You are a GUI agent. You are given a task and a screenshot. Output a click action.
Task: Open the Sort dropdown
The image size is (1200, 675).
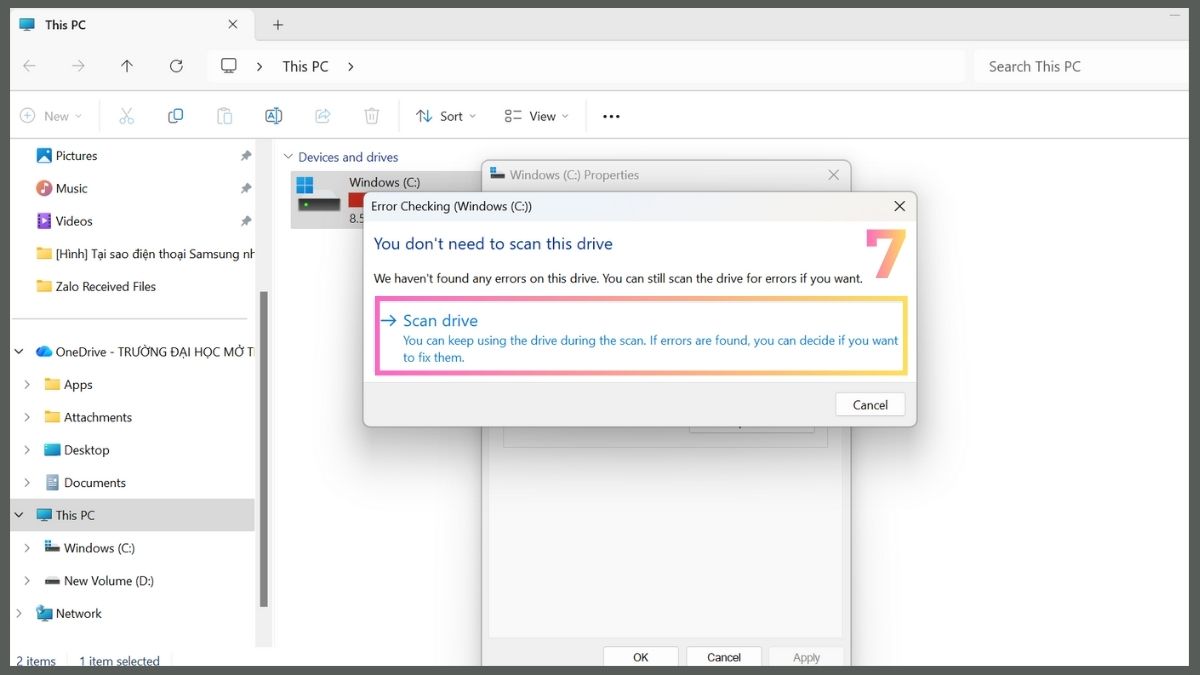446,116
